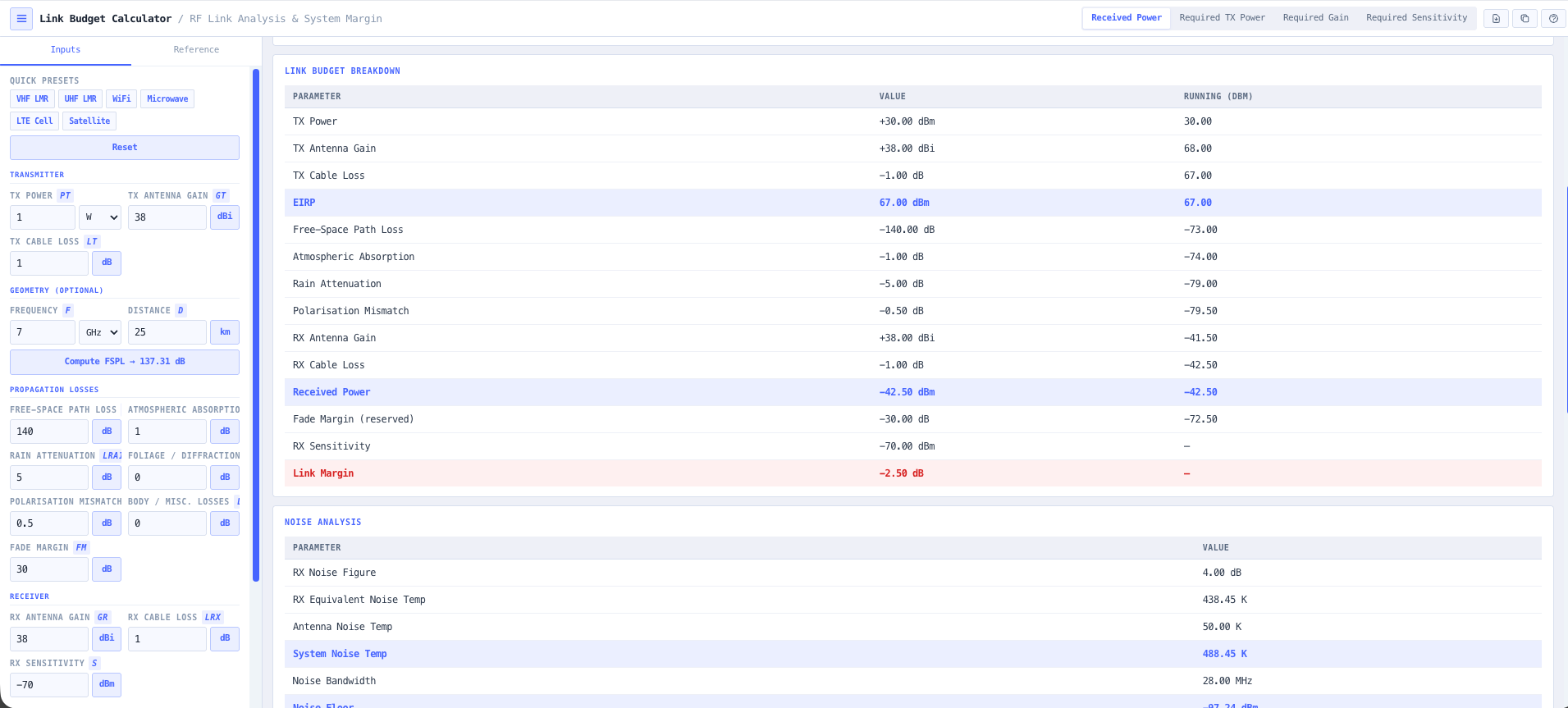Focus the Atmospheric Absorption input

click(167, 432)
